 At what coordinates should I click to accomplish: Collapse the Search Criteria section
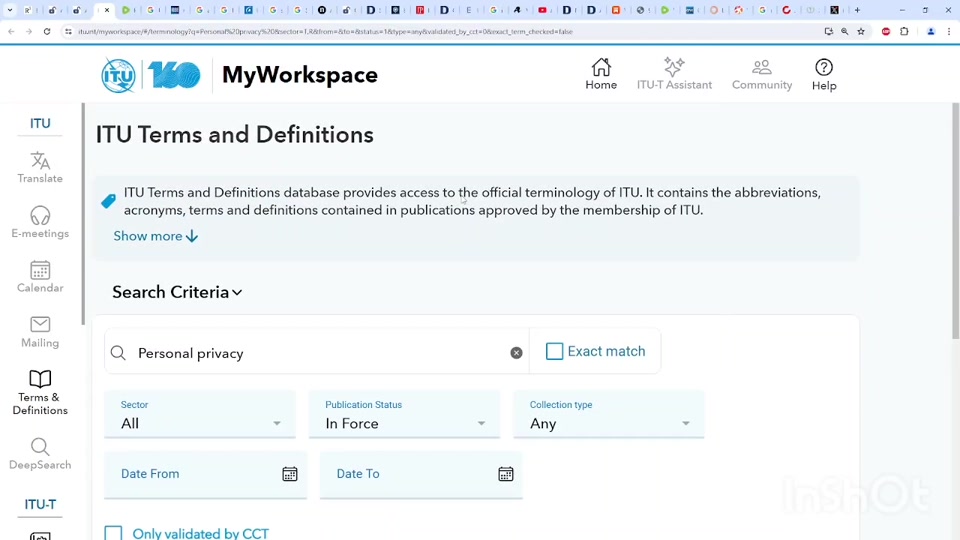(x=177, y=292)
